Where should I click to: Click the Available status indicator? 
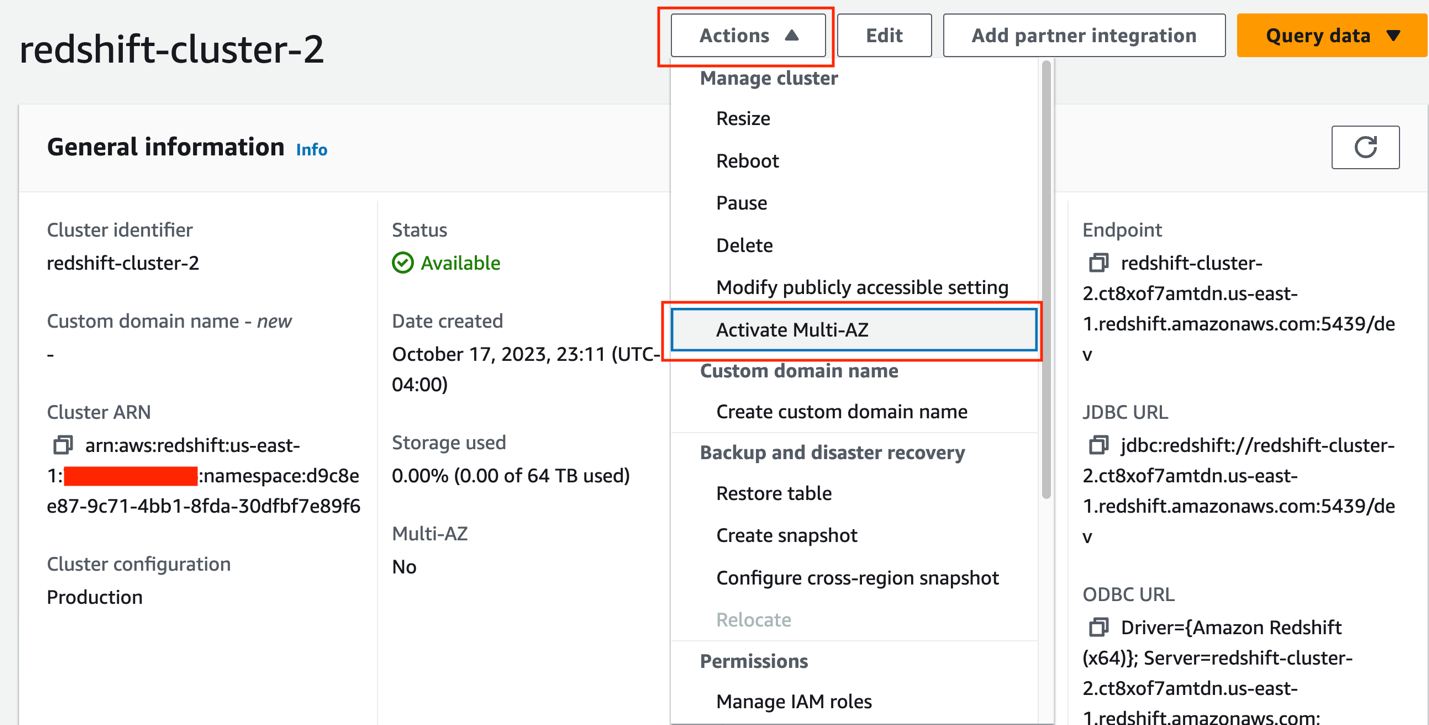(446, 263)
